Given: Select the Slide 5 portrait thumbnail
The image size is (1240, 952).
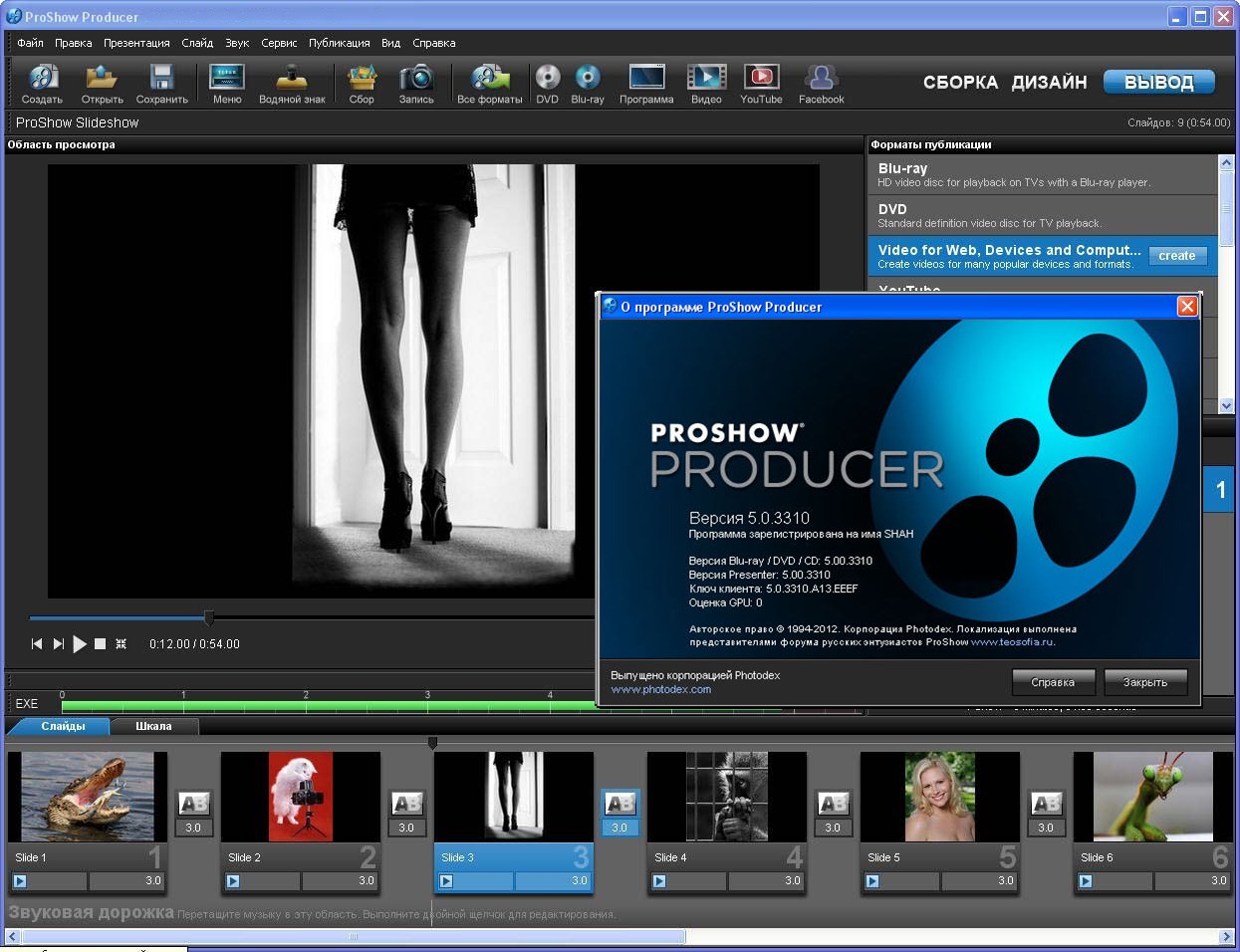Looking at the screenshot, I should pos(940,797).
